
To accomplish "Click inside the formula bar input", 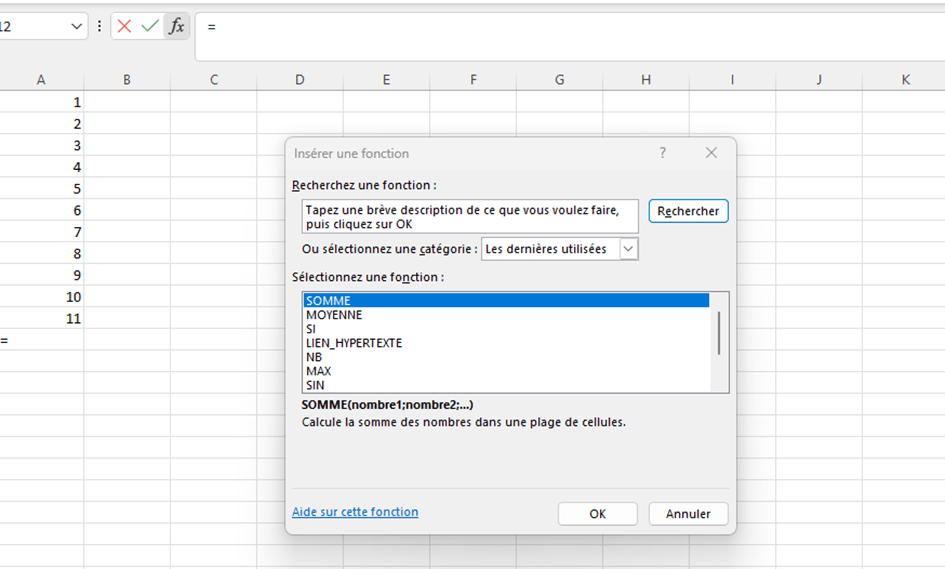I will [560, 36].
